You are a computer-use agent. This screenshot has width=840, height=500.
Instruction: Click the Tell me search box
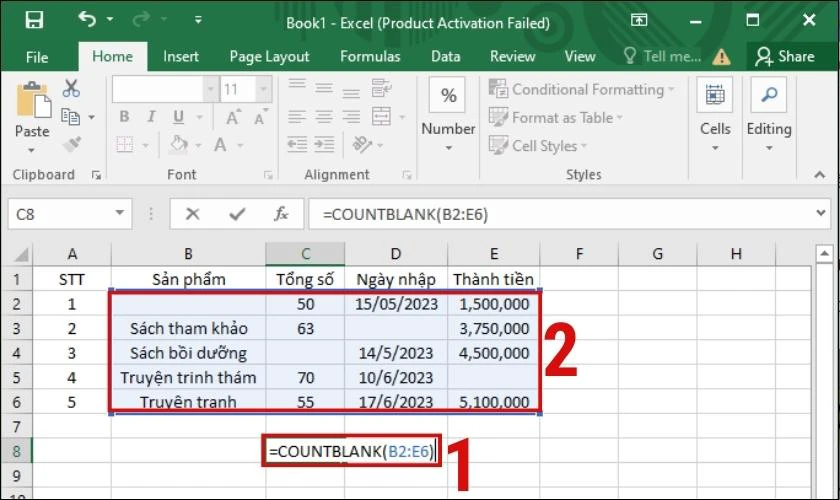[663, 56]
